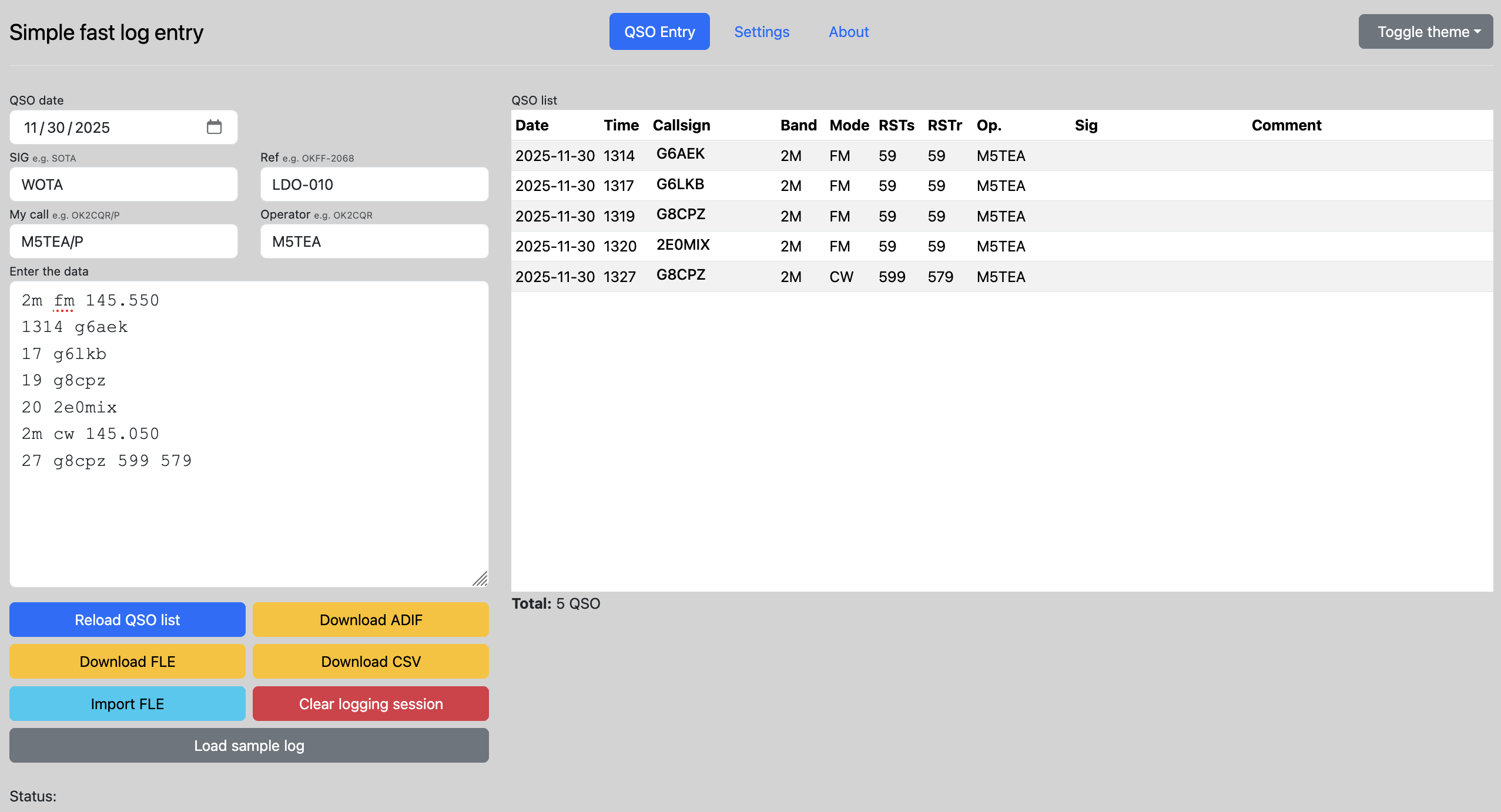Switch to the Settings tab
Viewport: 1501px width, 812px height.
pyautogui.click(x=761, y=32)
